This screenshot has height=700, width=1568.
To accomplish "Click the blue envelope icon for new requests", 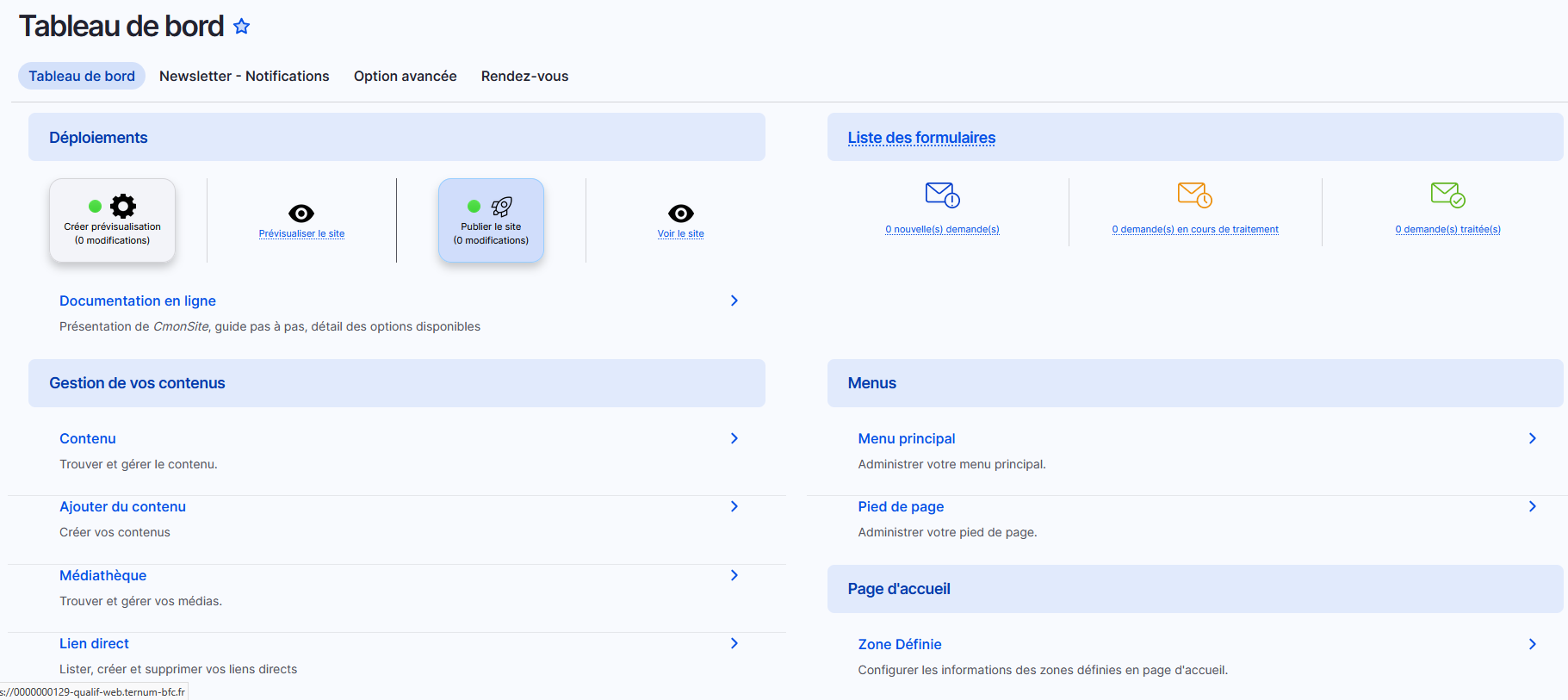I will click(x=942, y=195).
